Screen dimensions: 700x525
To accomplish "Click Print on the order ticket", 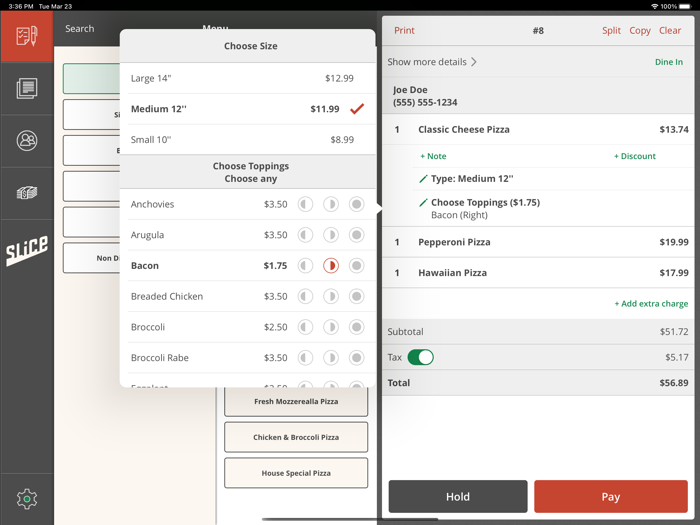I will pyautogui.click(x=404, y=30).
